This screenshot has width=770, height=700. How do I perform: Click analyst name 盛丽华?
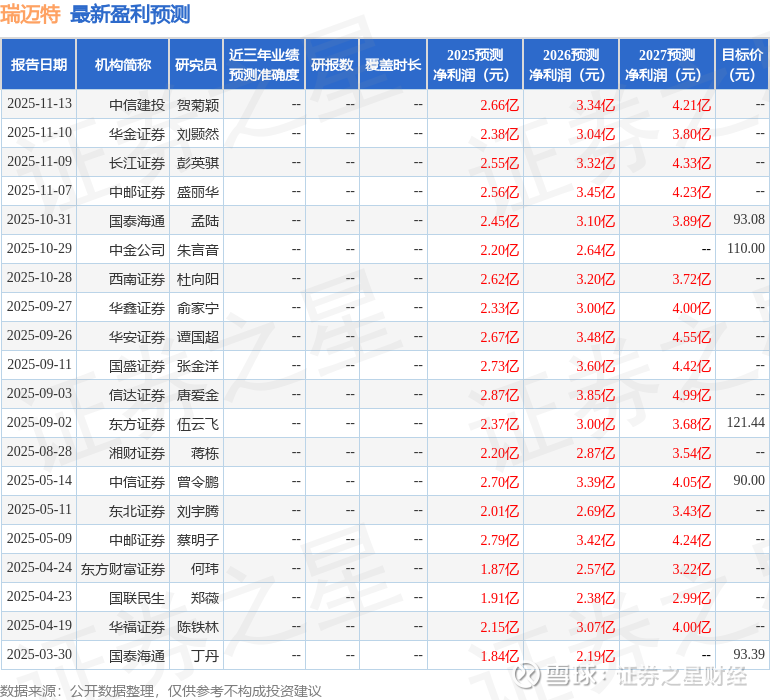click(x=198, y=192)
